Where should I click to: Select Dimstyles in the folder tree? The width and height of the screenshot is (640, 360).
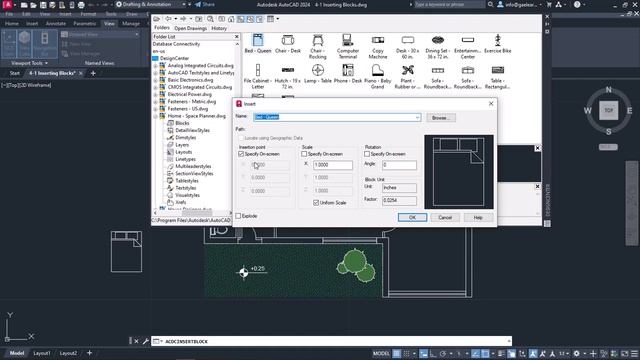point(185,138)
